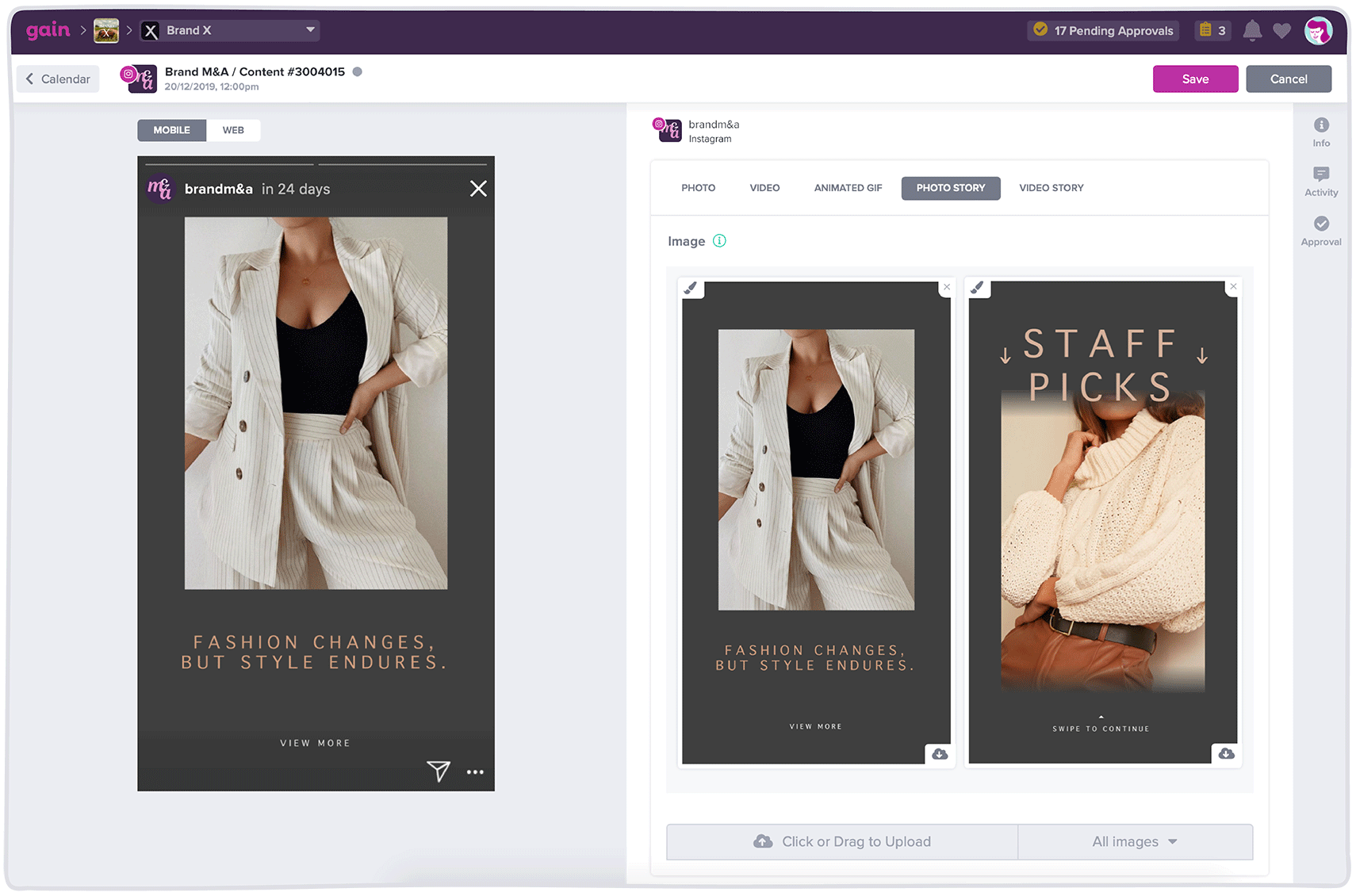
Task: Remove the Staff Picks image
Action: [1233, 287]
